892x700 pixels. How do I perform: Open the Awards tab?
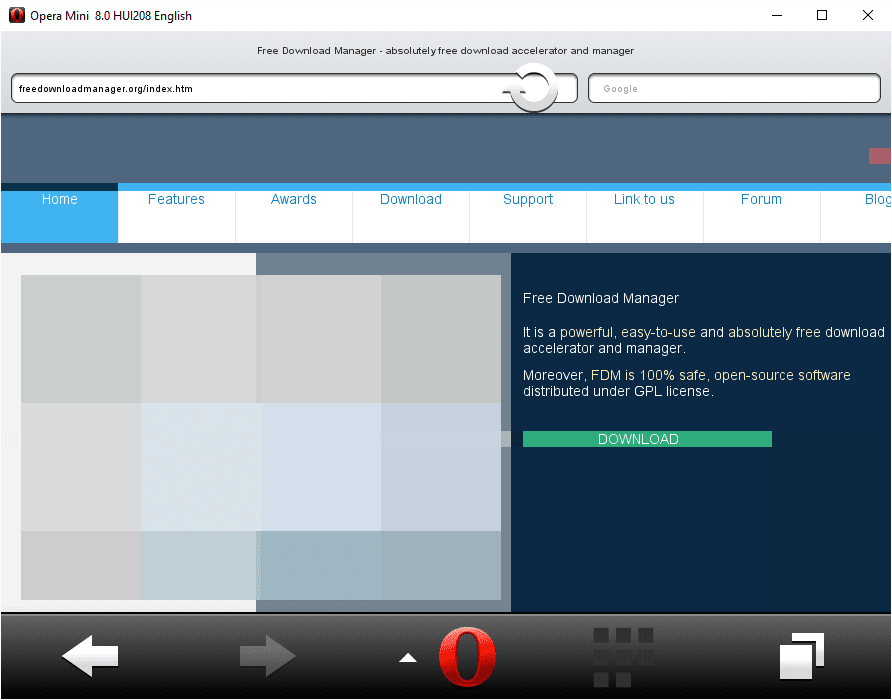click(x=293, y=199)
